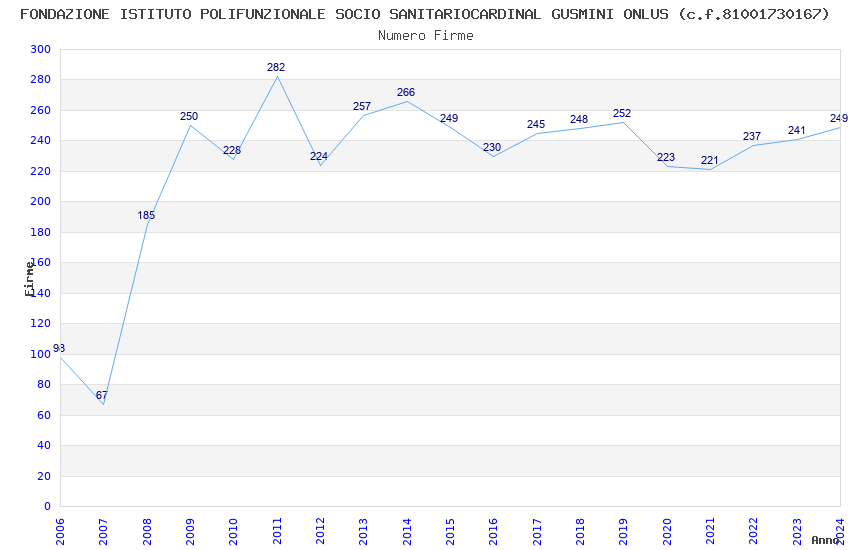
Task: Click the x-axis year label 2021
Action: click(x=710, y=532)
